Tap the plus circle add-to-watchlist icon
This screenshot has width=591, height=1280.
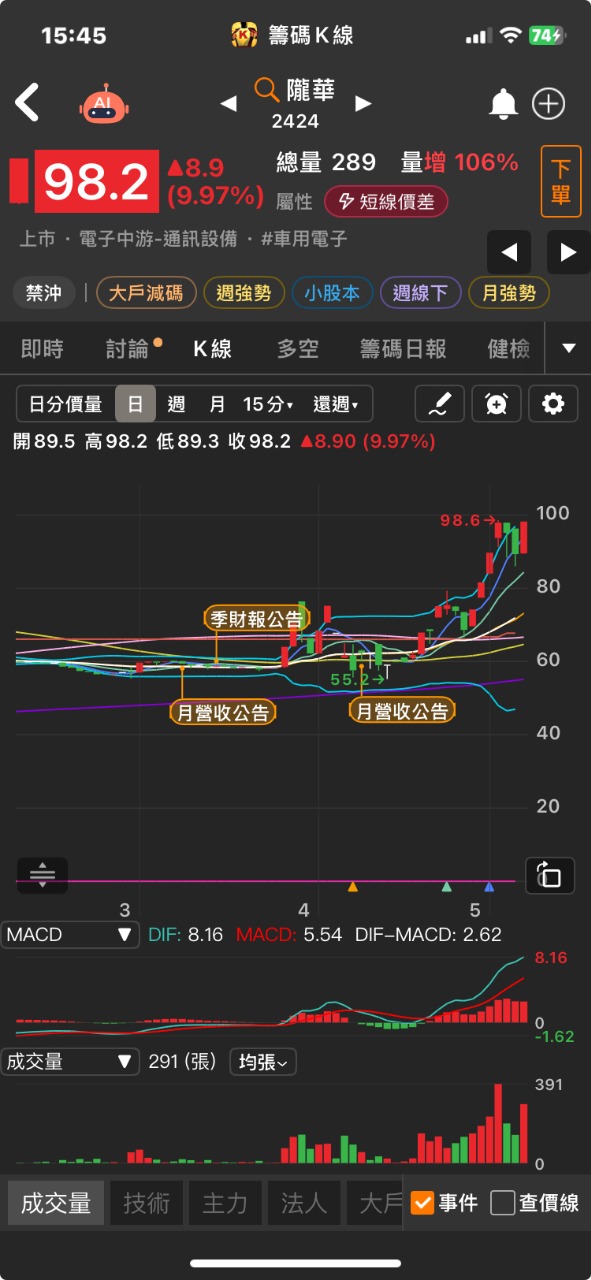[549, 103]
